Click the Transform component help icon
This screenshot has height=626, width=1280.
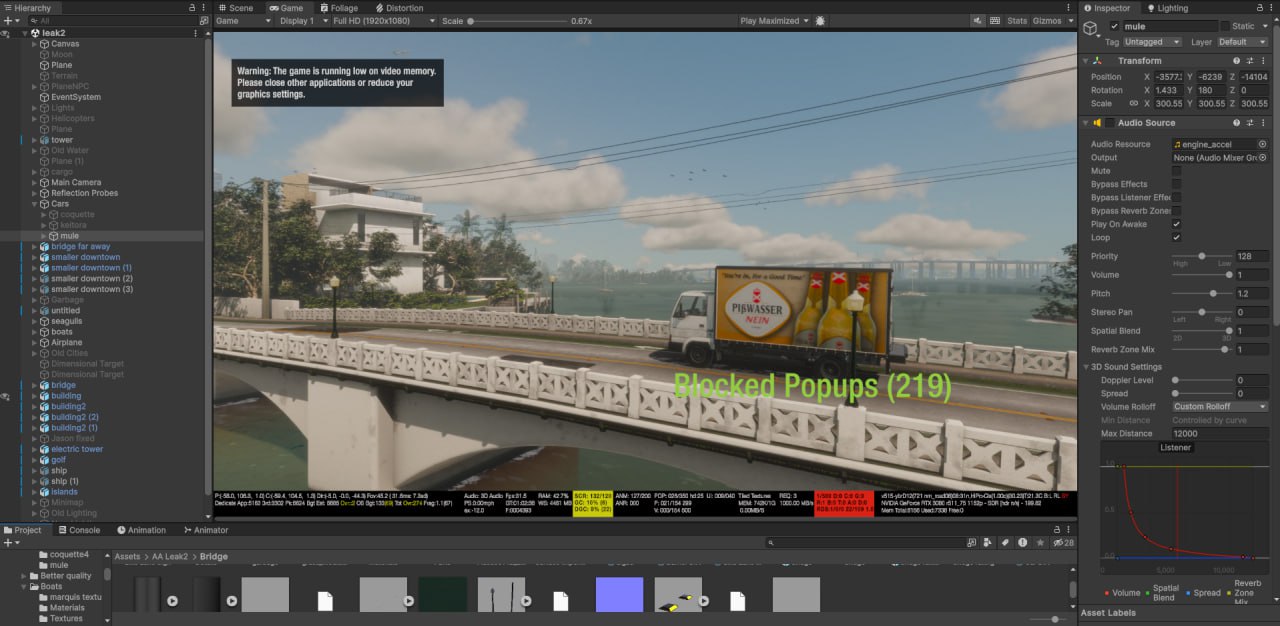1236,61
